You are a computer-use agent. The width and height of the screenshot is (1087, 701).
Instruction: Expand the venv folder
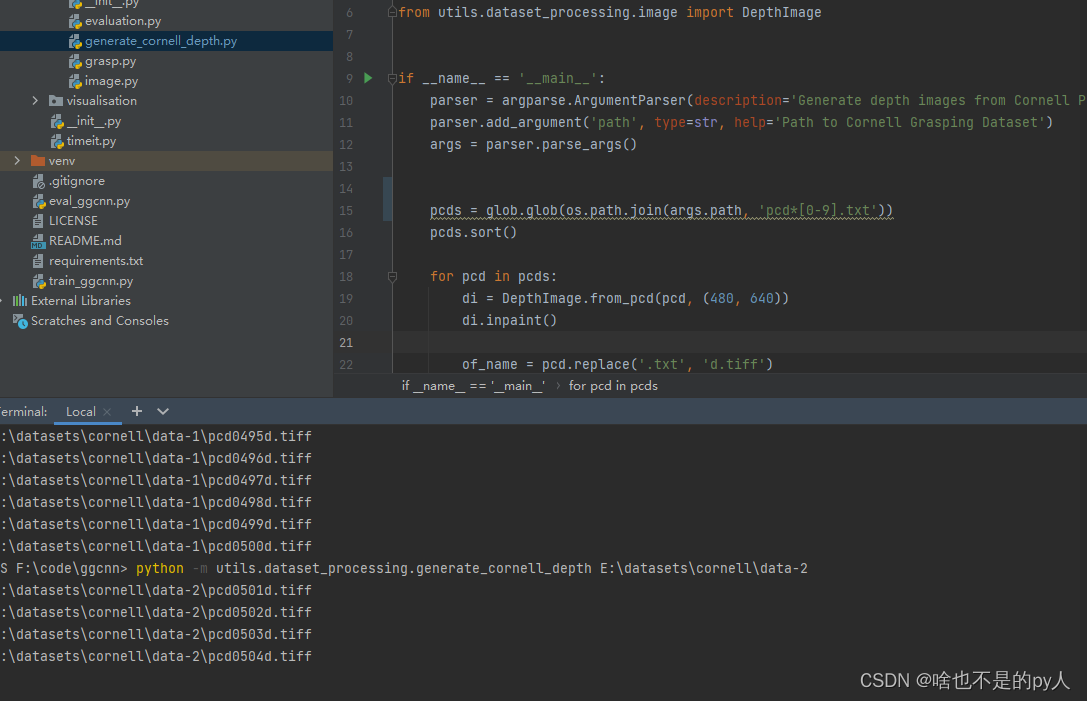[x=16, y=160]
